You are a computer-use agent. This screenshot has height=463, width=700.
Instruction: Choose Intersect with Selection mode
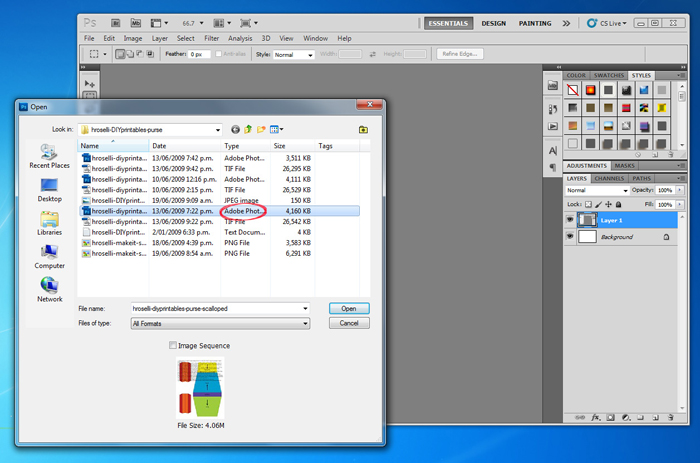tap(150, 54)
